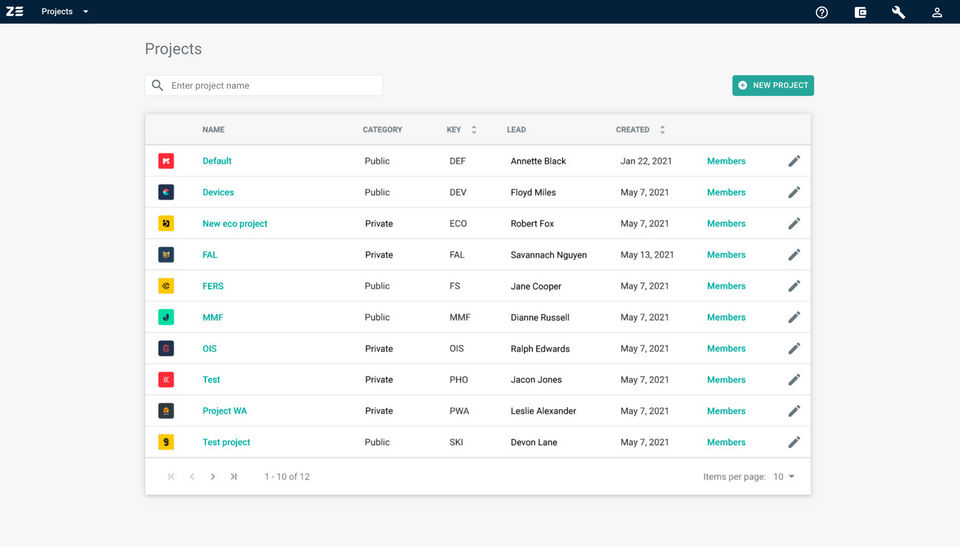Jump to last page of projects
The image size is (960, 547).
tap(233, 477)
